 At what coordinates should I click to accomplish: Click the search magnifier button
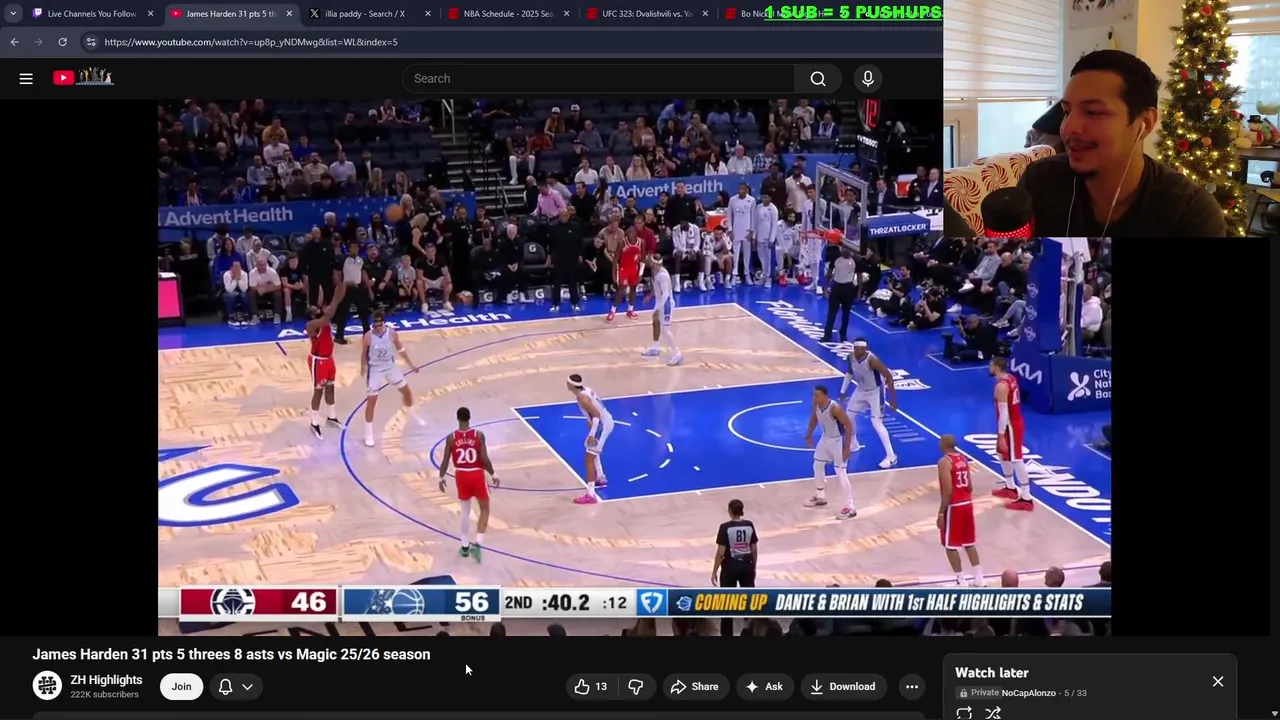pyautogui.click(x=818, y=78)
